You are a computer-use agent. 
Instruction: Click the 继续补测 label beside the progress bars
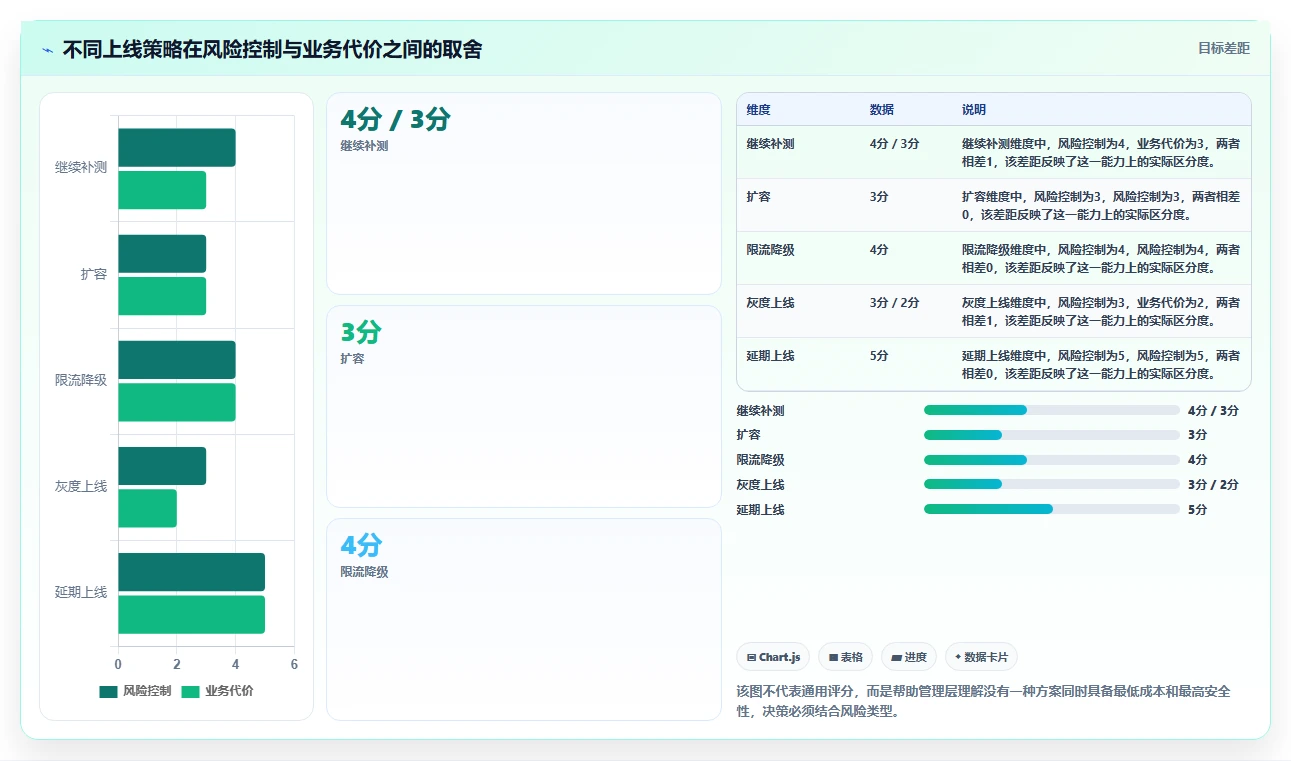coord(760,411)
